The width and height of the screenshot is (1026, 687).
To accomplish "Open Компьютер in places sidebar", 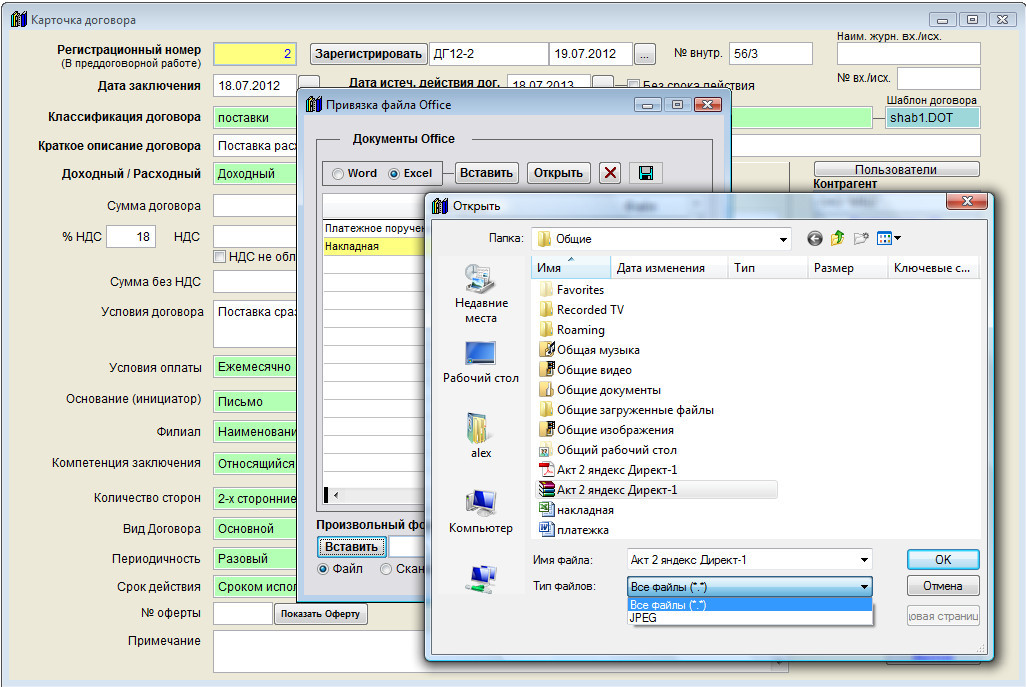I will click(x=481, y=510).
